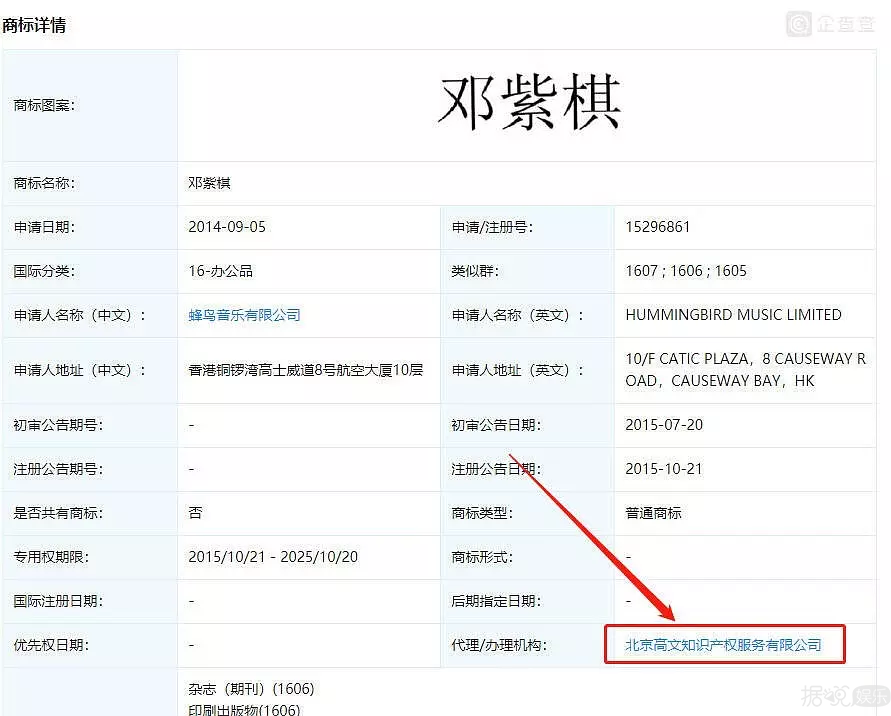The image size is (891, 716).
Task: Select label 商标类型:
Action: (x=482, y=513)
